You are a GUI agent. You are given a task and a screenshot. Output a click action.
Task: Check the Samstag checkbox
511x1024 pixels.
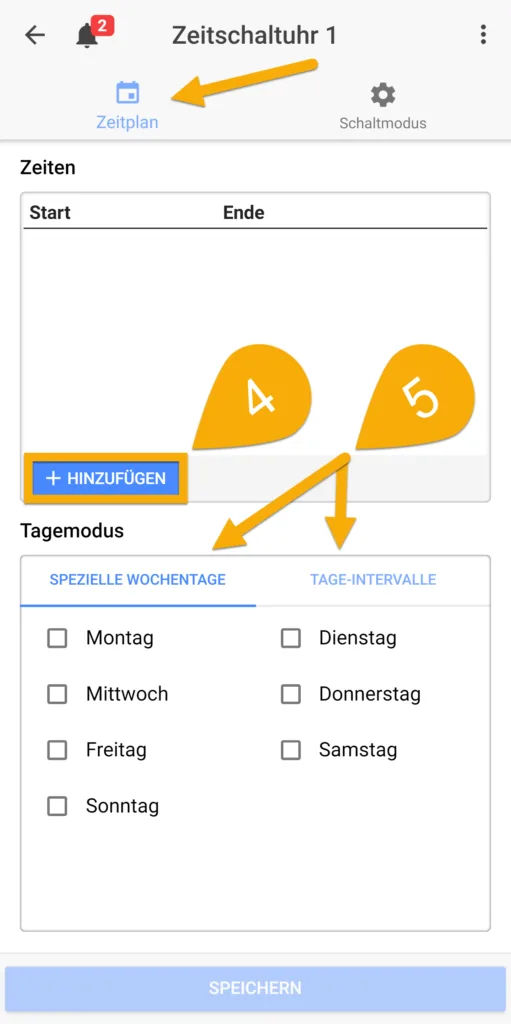click(291, 750)
